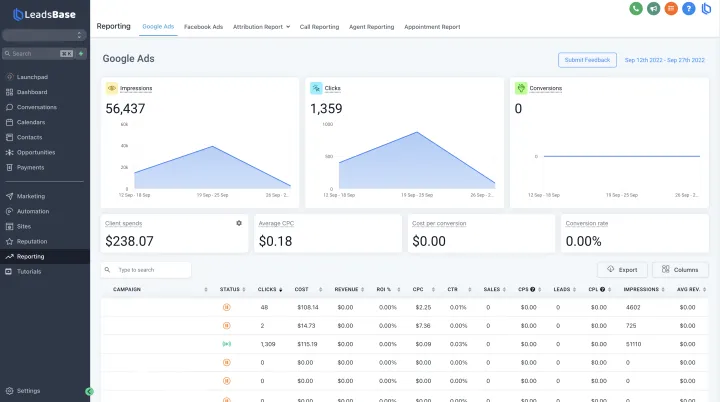Click the Conversion rate label
This screenshot has width=720, height=402.
point(586,223)
